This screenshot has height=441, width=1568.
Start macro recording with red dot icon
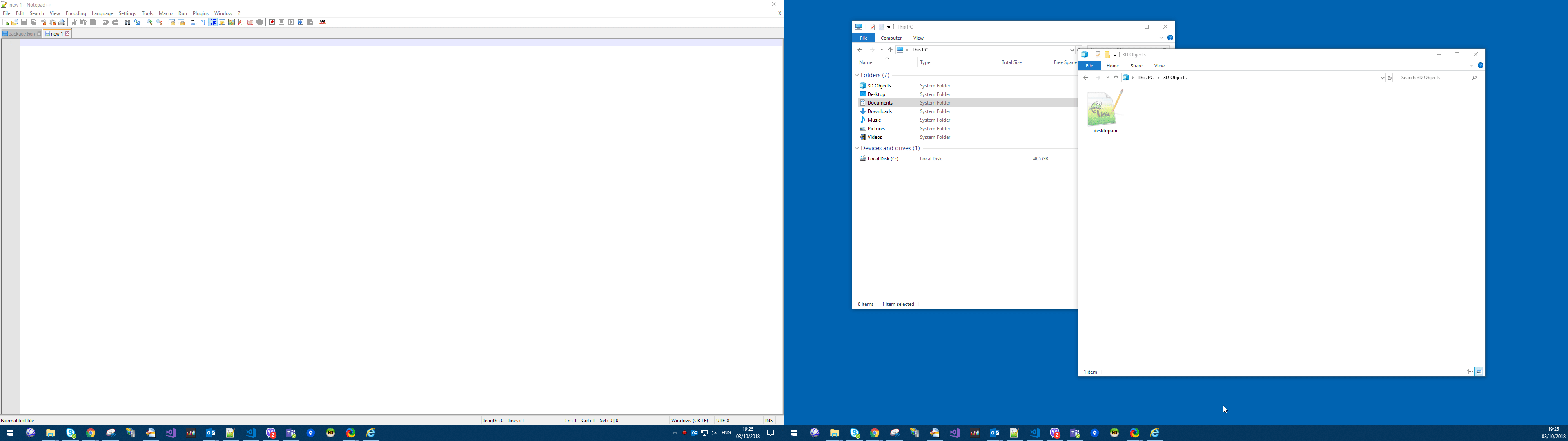(x=272, y=22)
